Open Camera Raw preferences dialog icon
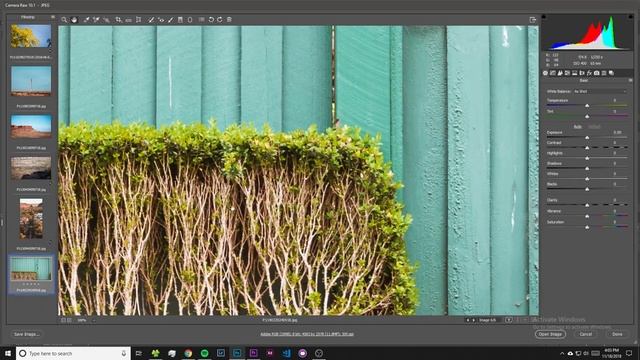The width and height of the screenshot is (640, 360). coord(202,20)
